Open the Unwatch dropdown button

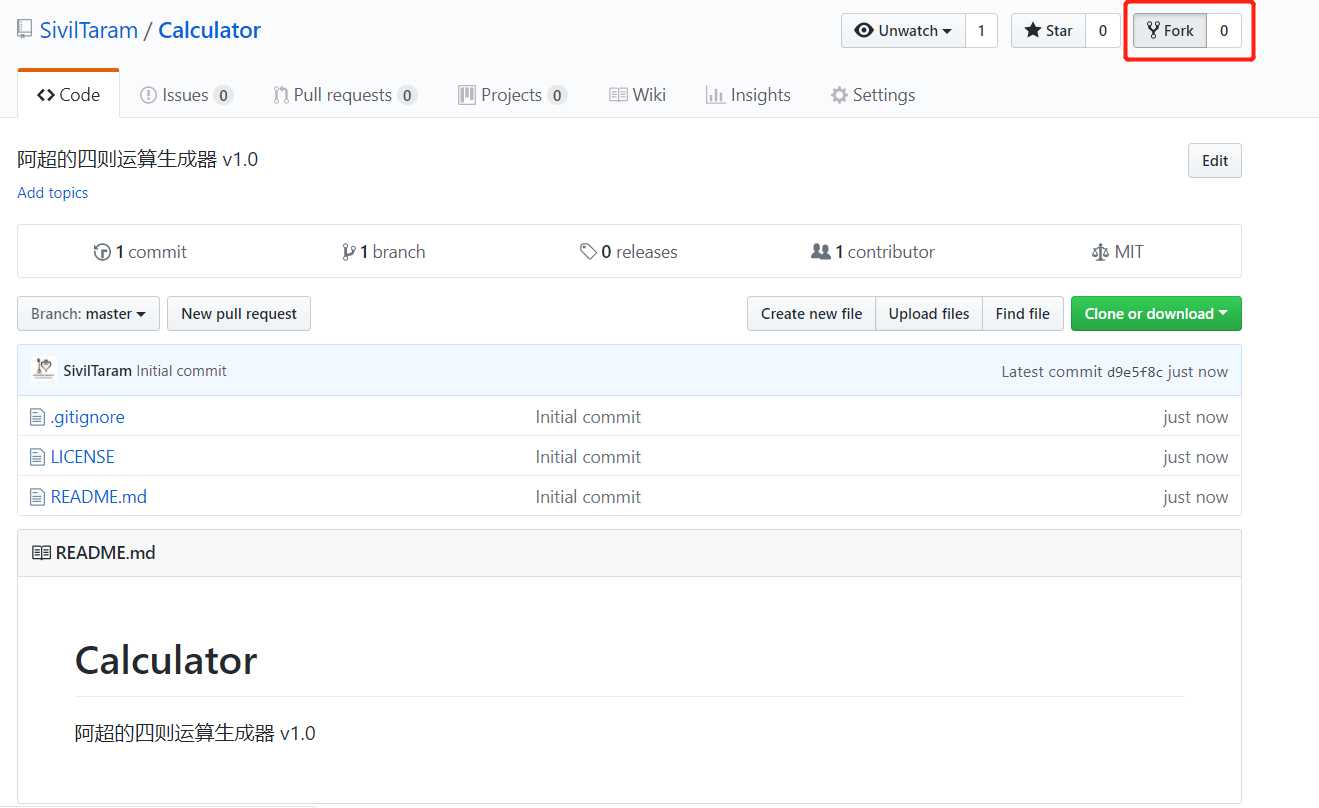click(903, 31)
